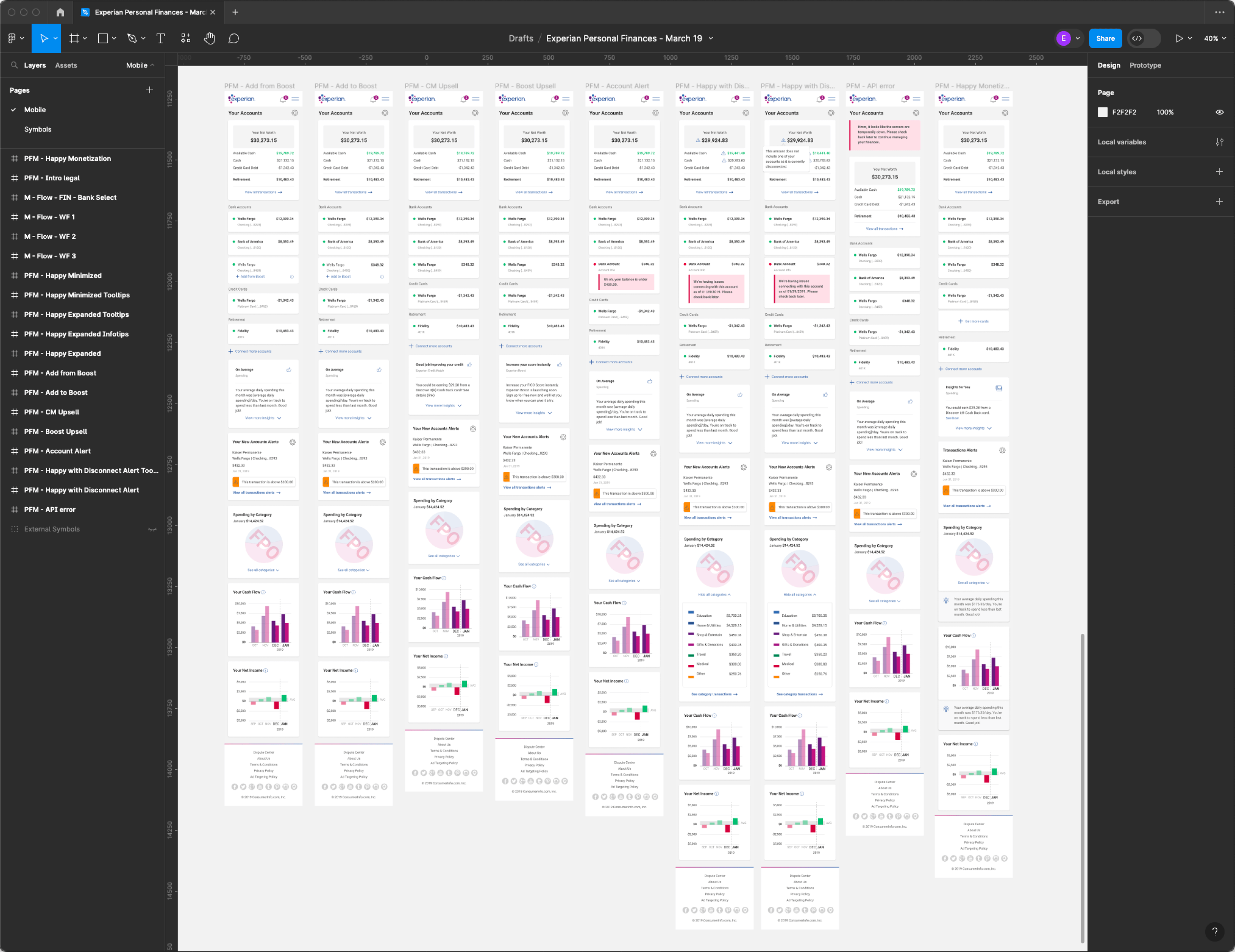Open the Figma main menu icon
The image size is (1235, 952).
pos(12,39)
